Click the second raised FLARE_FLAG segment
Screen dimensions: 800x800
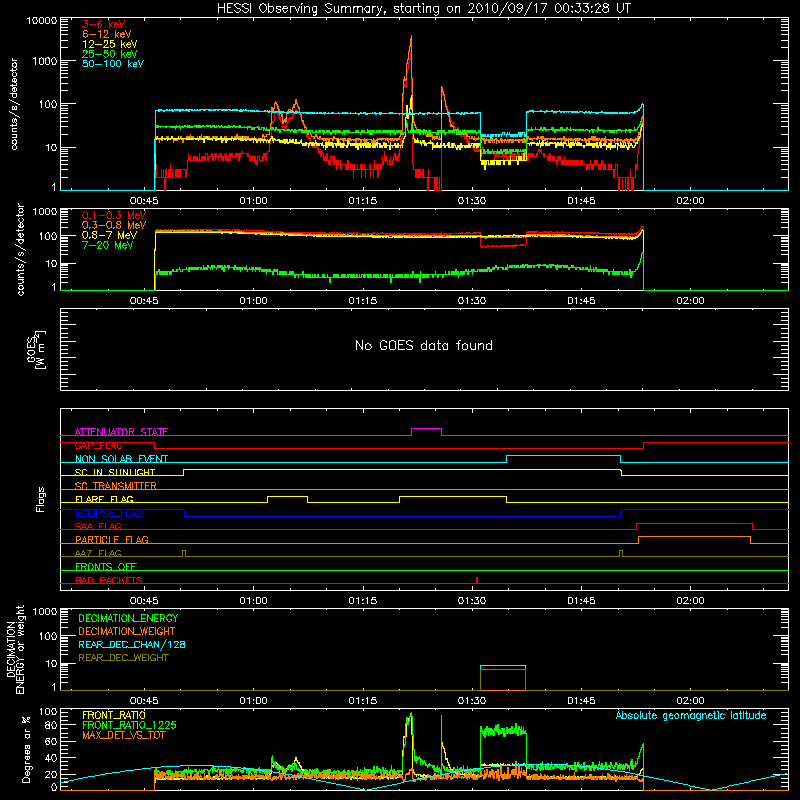(x=453, y=496)
